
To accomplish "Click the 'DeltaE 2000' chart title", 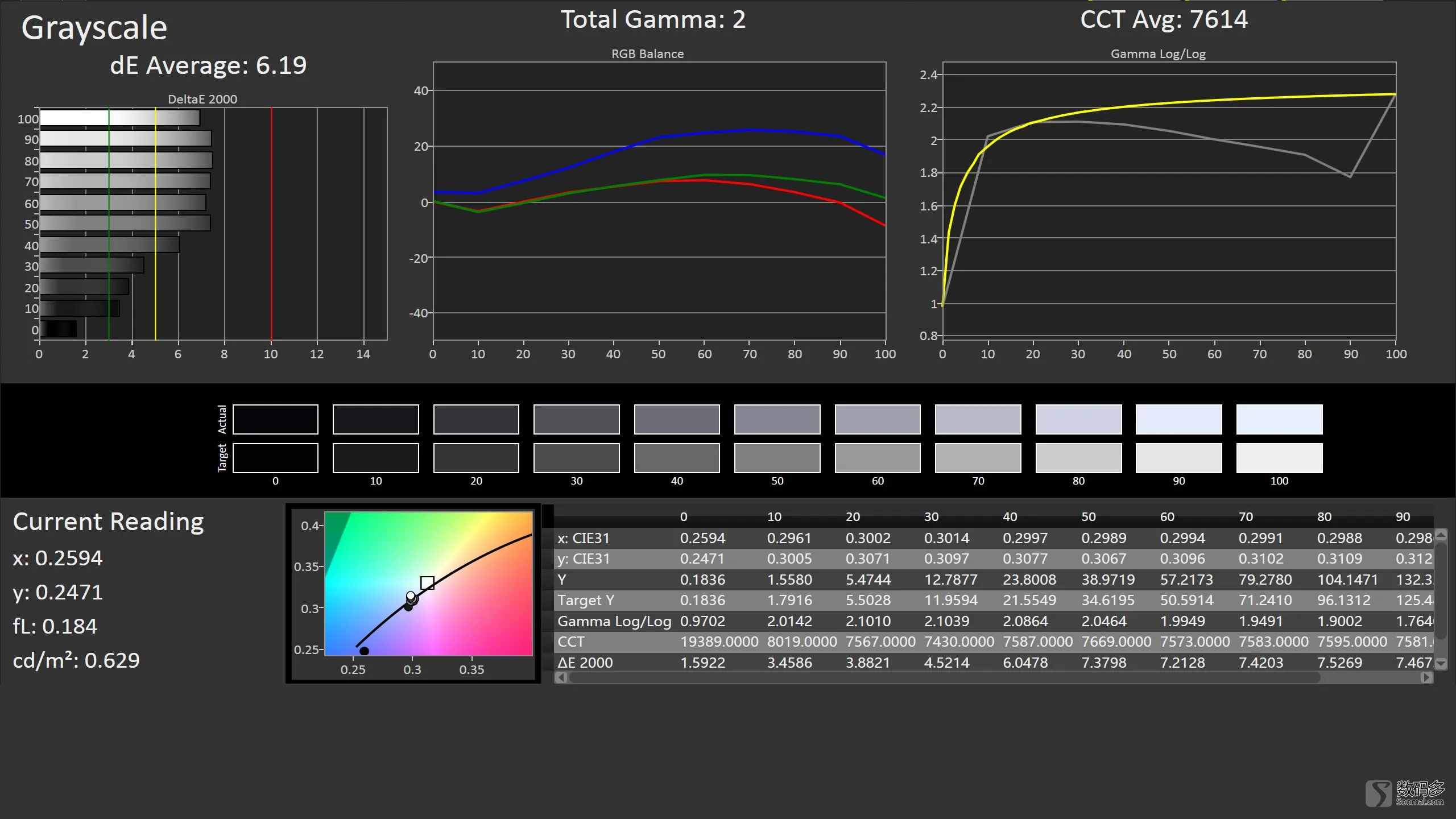I will pyautogui.click(x=202, y=99).
